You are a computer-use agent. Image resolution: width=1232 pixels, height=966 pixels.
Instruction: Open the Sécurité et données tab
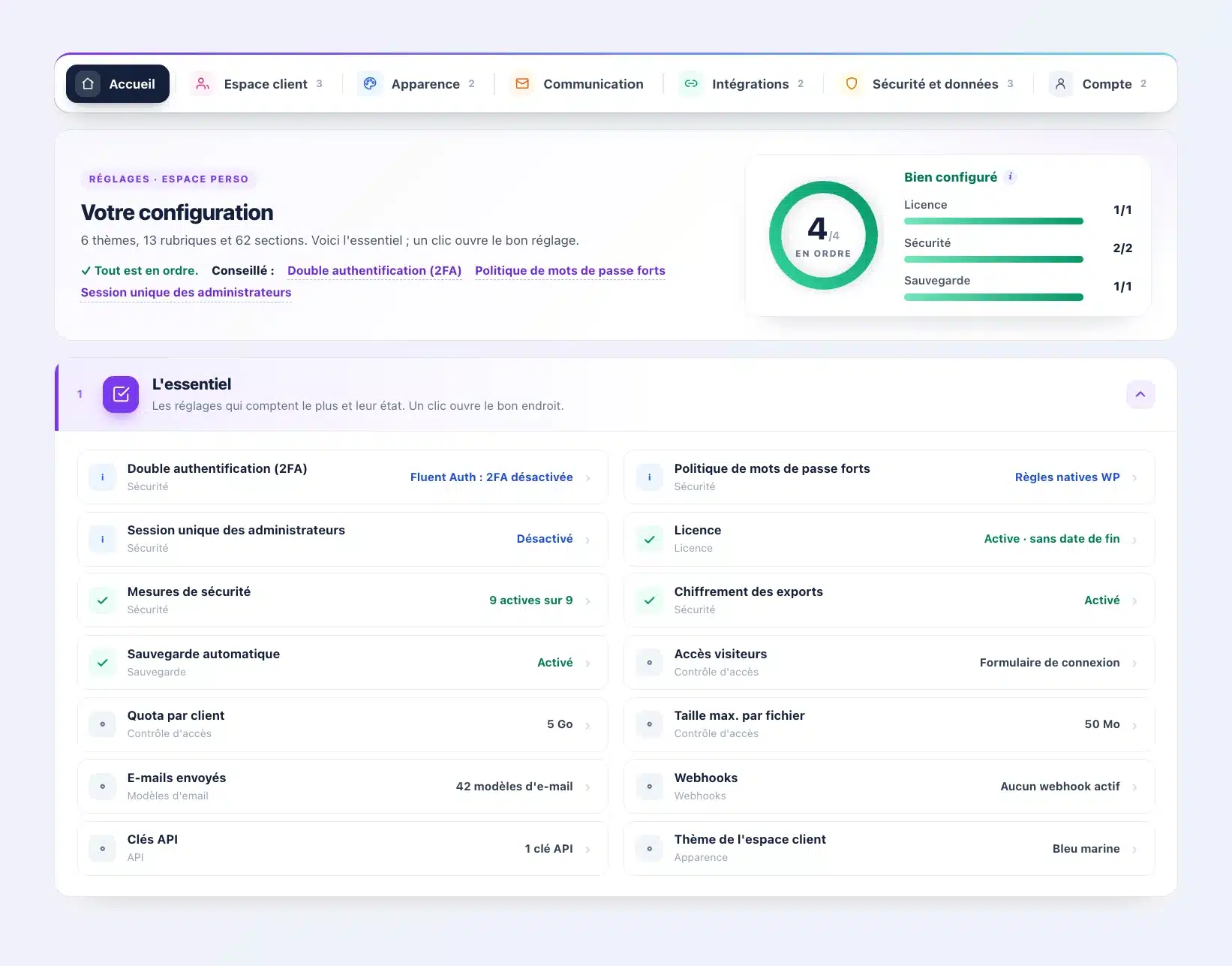coord(929,84)
